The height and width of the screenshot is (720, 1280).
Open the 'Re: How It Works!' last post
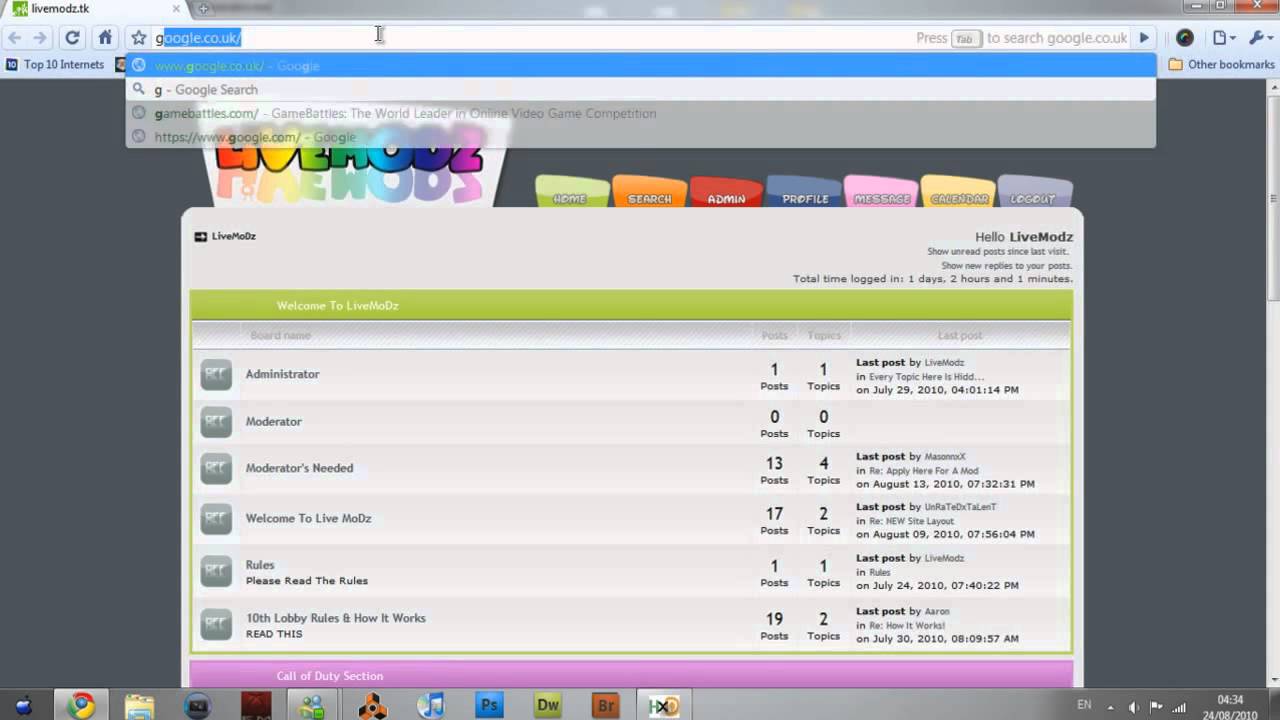pyautogui.click(x=907, y=626)
